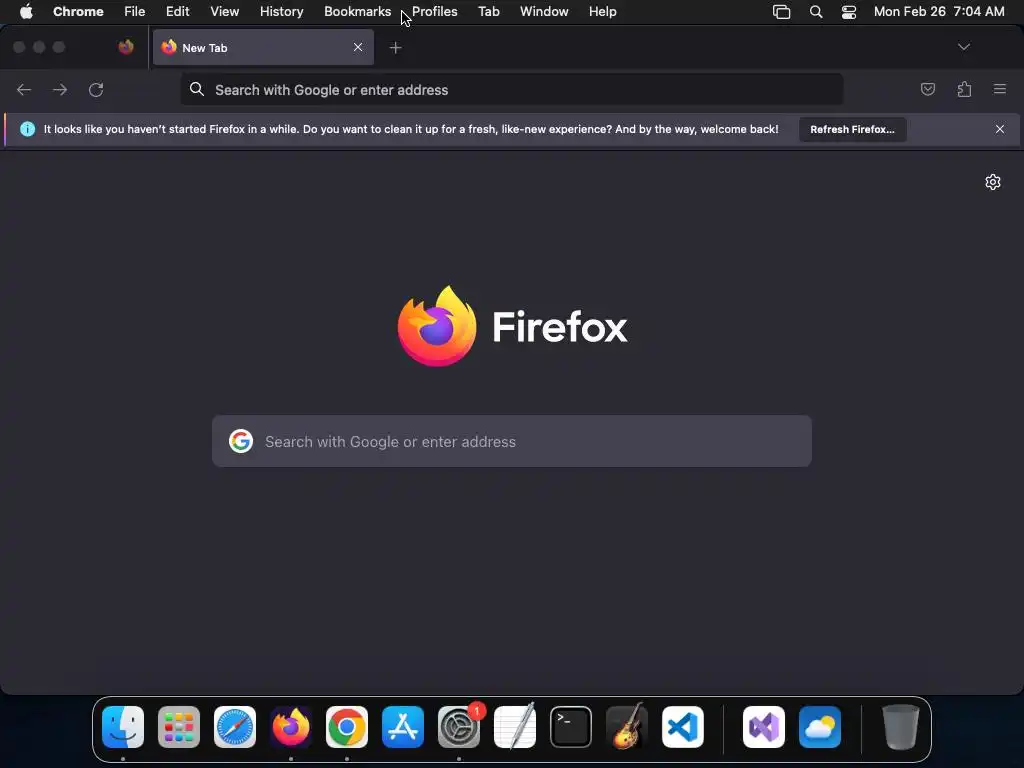
Task: Open Launchpad from the dock
Action: point(179,727)
